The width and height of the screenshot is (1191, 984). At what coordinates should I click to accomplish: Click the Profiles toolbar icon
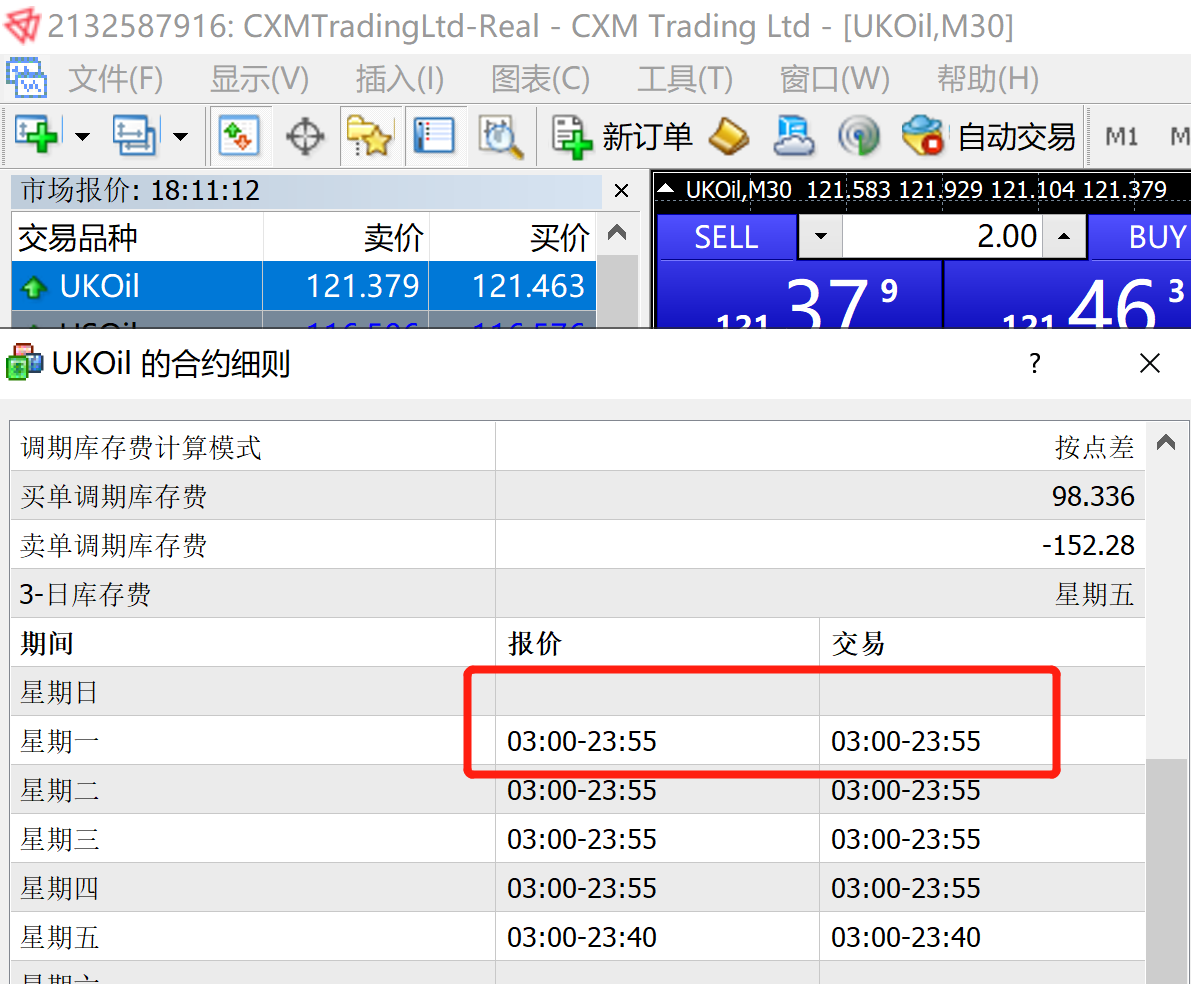click(136, 136)
